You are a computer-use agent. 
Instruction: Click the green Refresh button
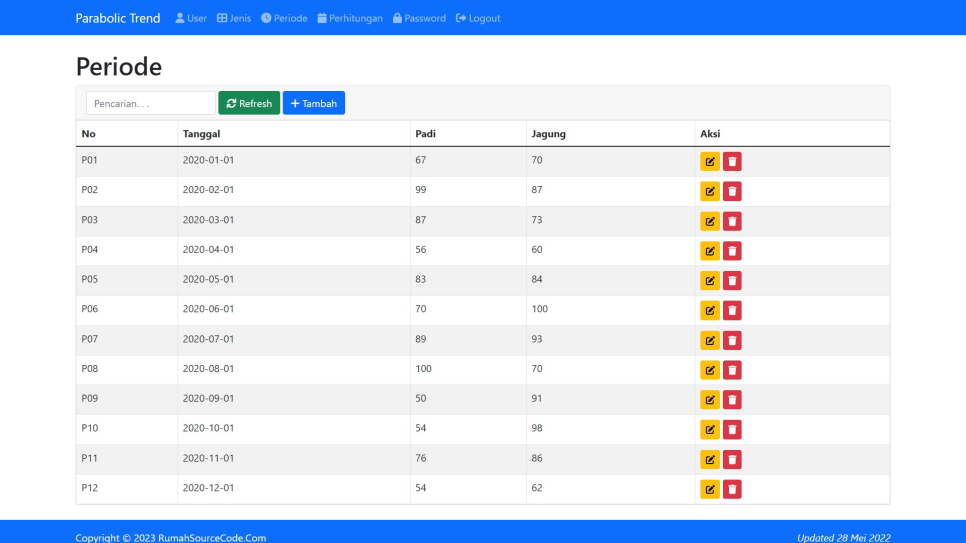coord(249,103)
